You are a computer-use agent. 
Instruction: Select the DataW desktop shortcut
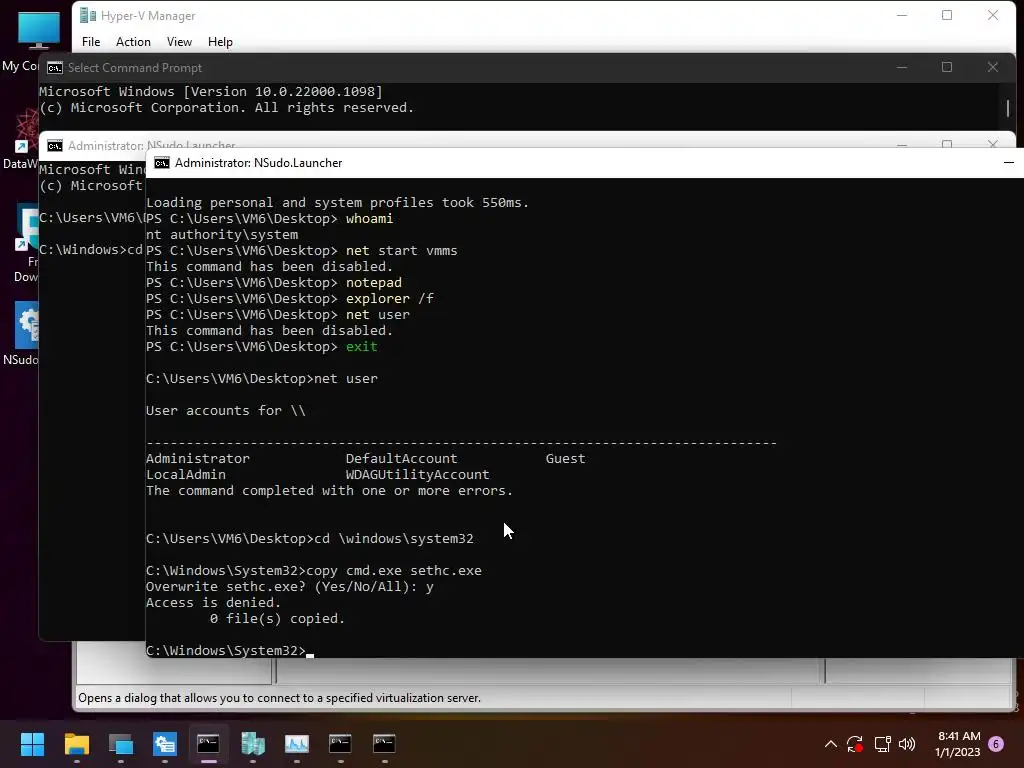[22, 138]
